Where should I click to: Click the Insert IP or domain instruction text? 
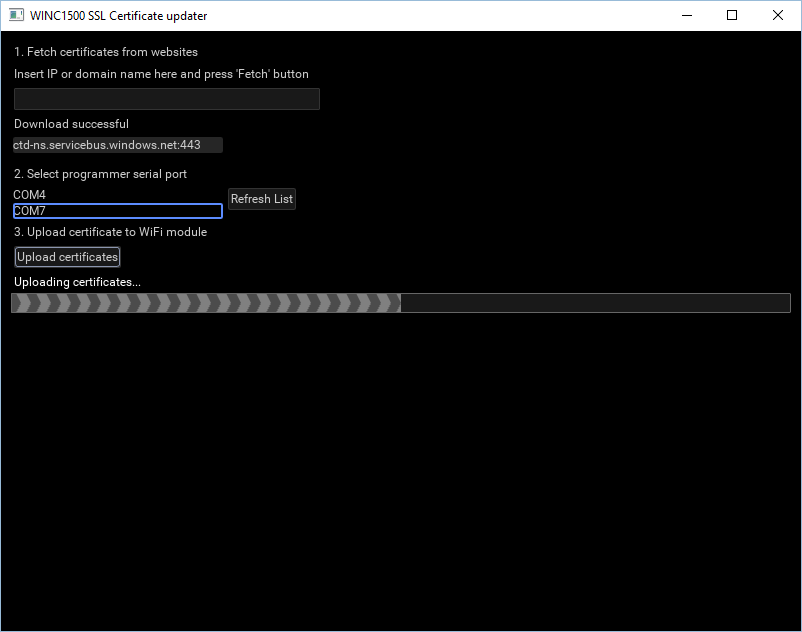[x=160, y=73]
